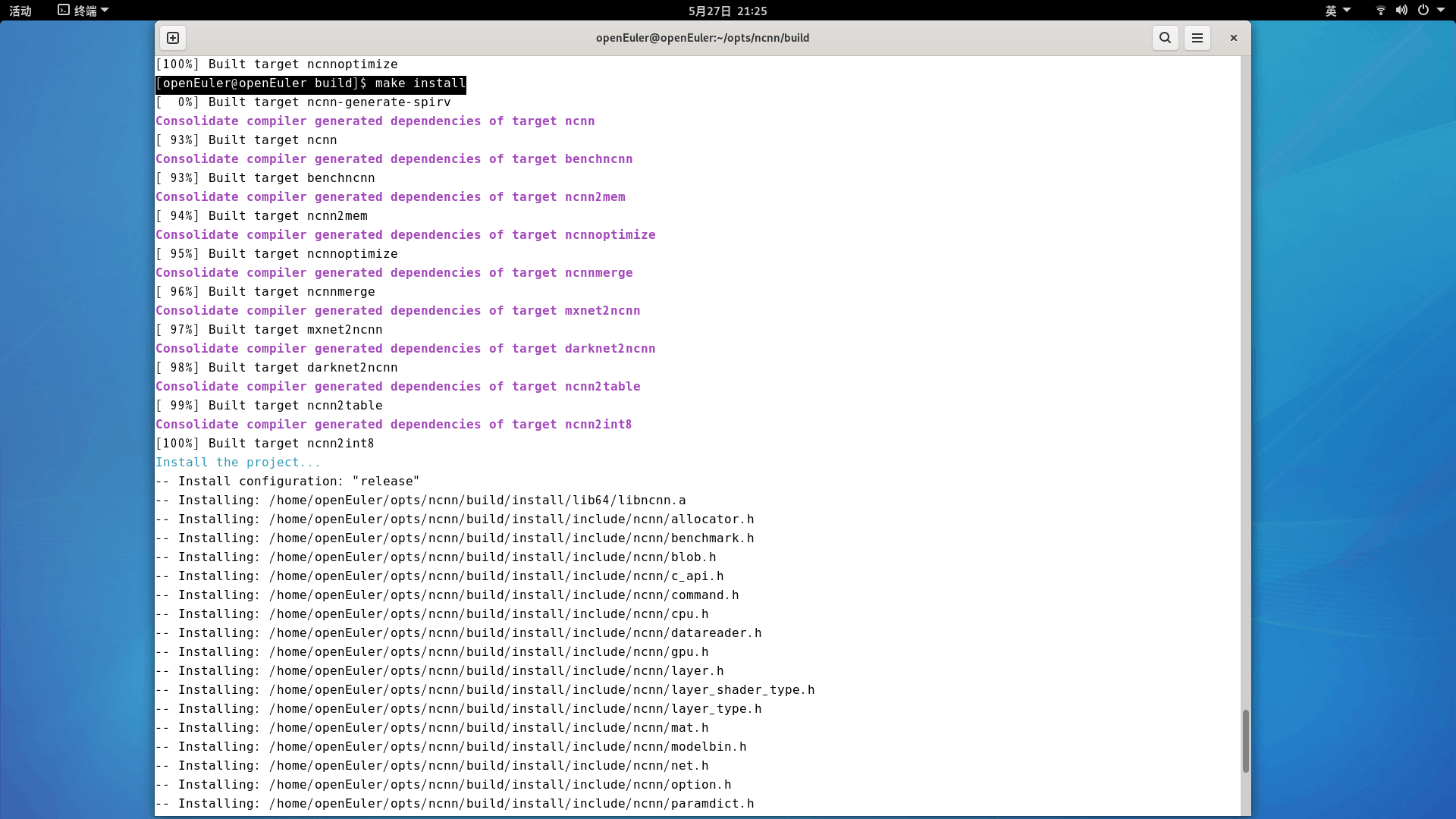Click the Wi-Fi status icon

point(1381,11)
